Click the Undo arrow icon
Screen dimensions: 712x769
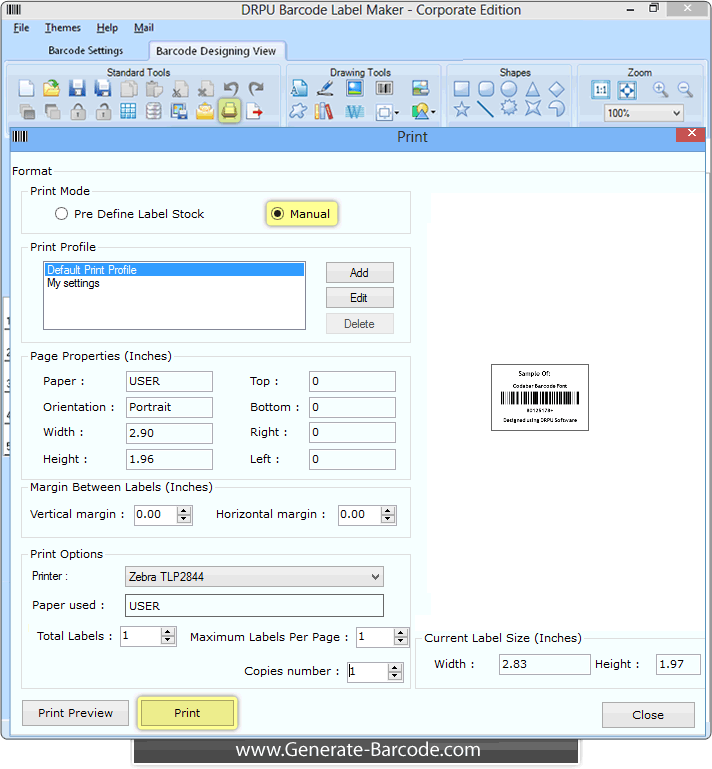(x=231, y=89)
